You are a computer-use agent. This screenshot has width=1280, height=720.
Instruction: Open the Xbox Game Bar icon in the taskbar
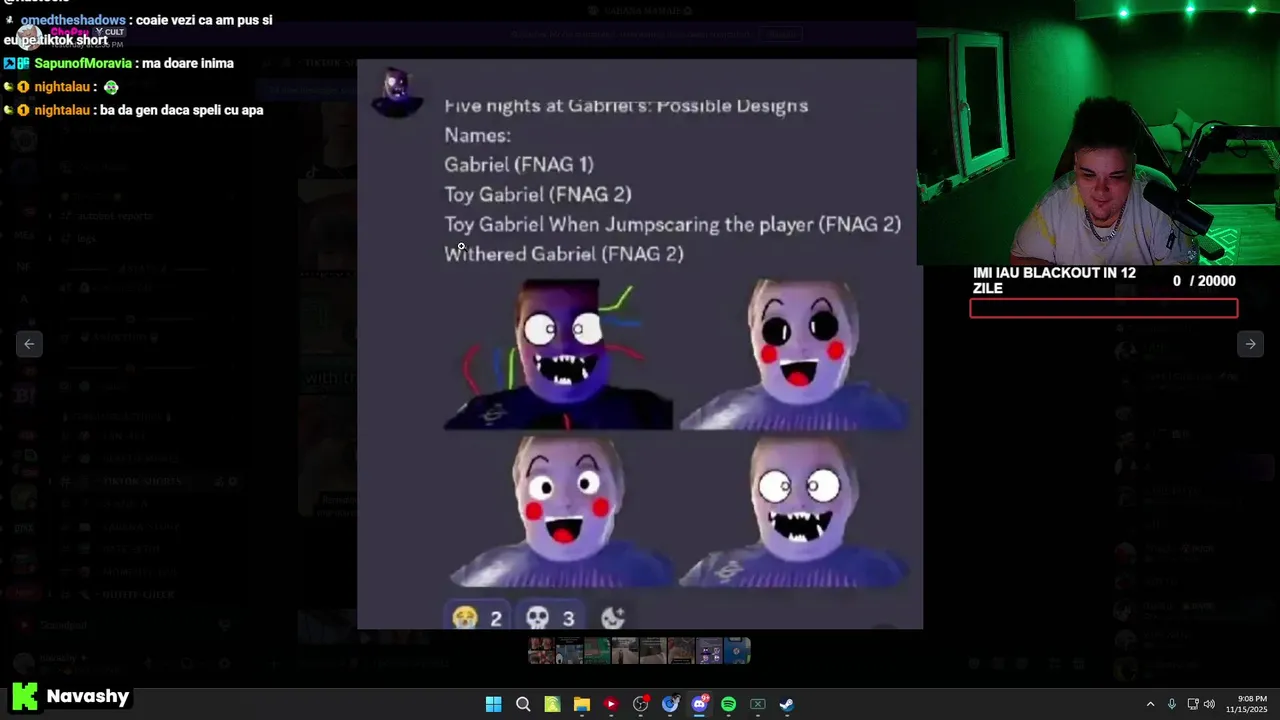tap(758, 704)
